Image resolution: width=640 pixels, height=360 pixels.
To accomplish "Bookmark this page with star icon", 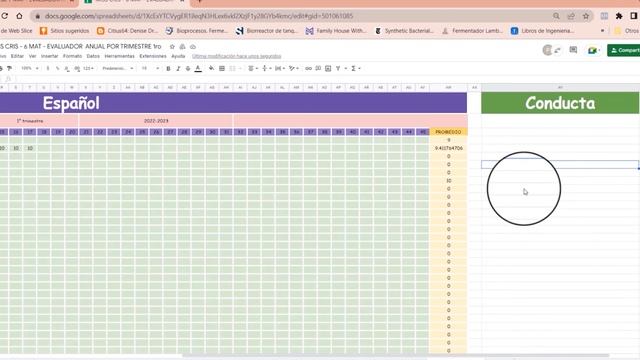I will point(586,16).
